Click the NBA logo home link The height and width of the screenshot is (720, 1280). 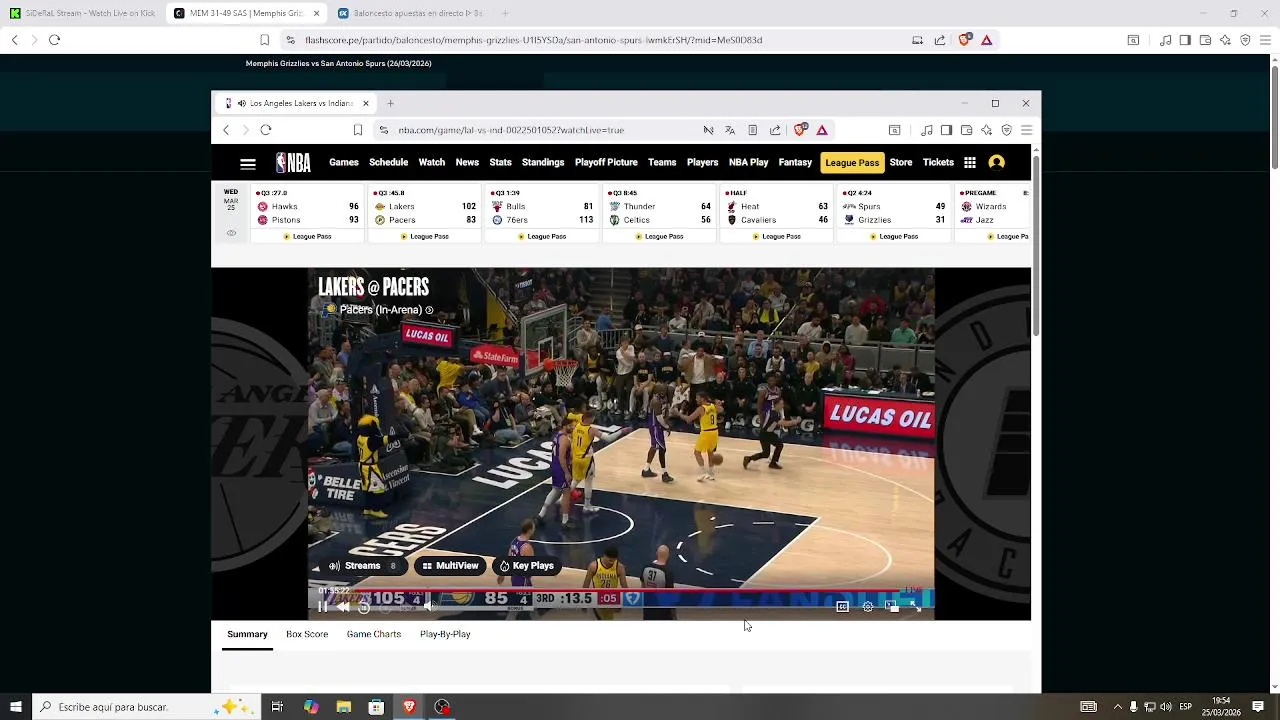pos(293,163)
